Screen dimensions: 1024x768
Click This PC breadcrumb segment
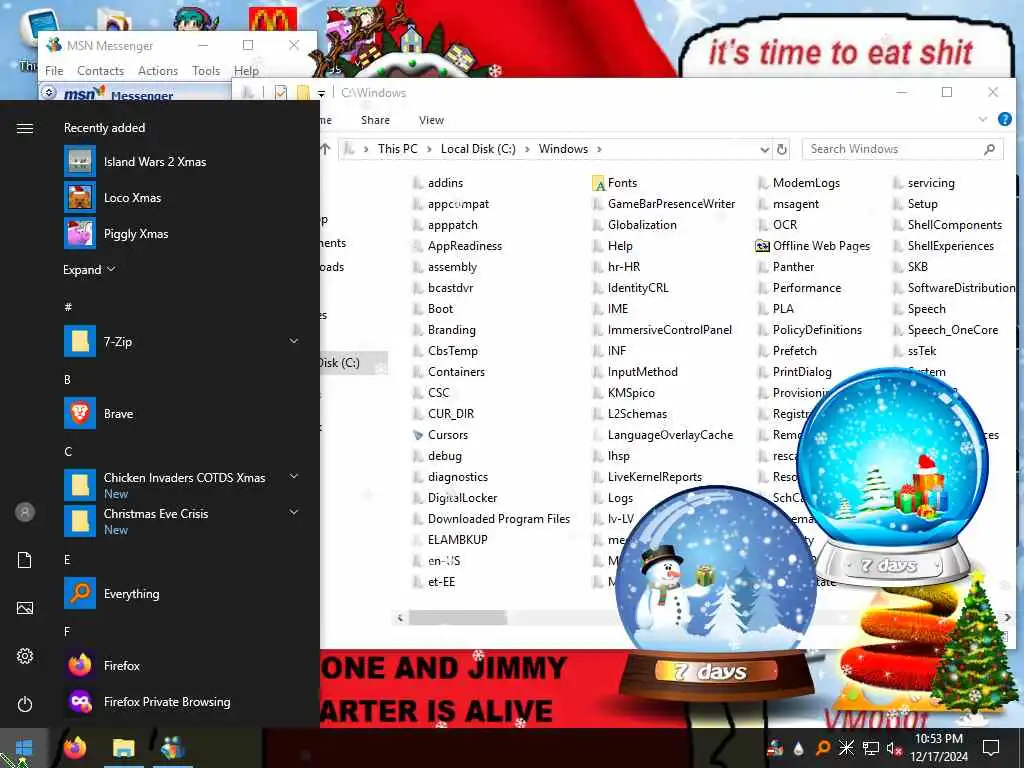coord(397,149)
